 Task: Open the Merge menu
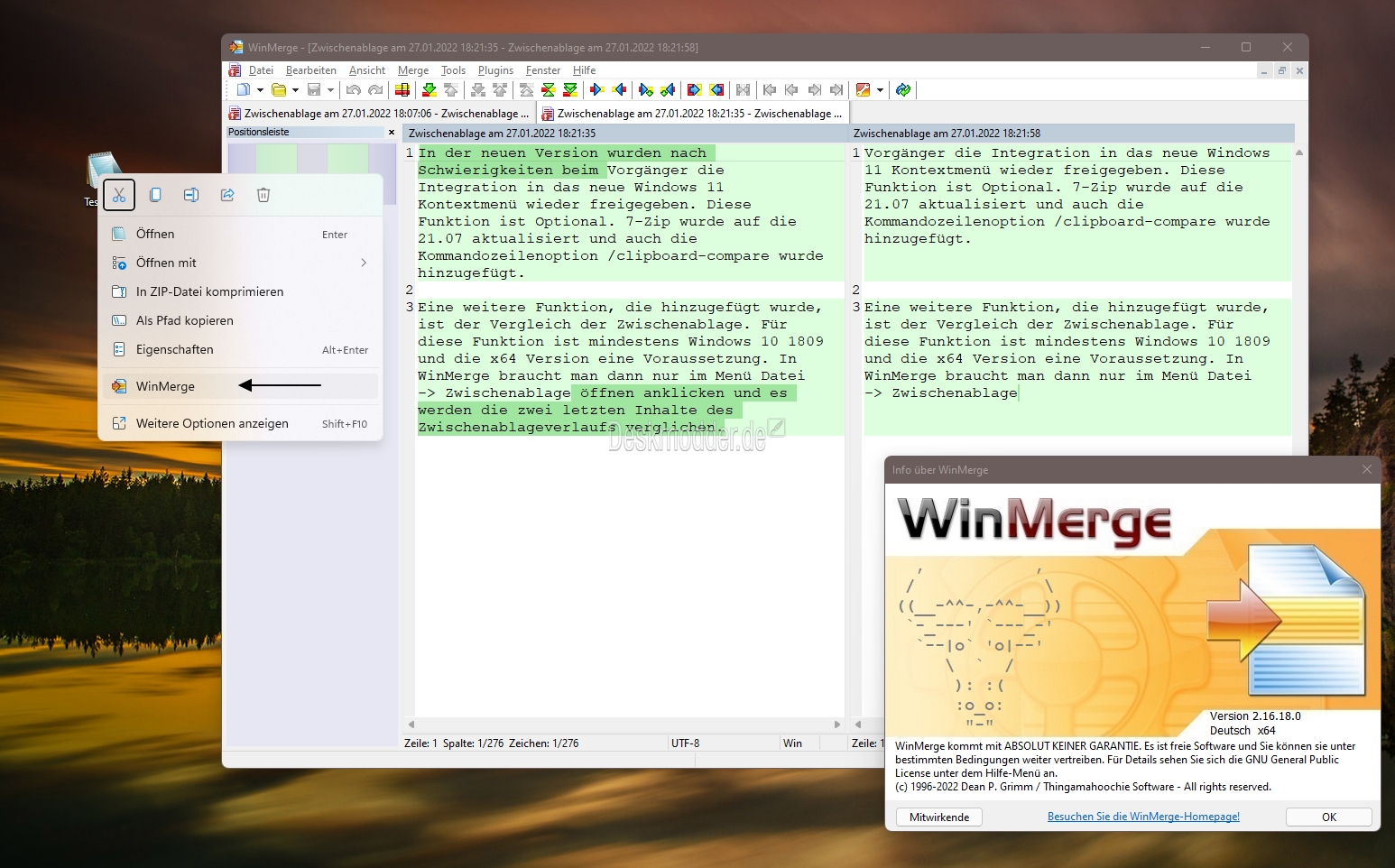413,70
